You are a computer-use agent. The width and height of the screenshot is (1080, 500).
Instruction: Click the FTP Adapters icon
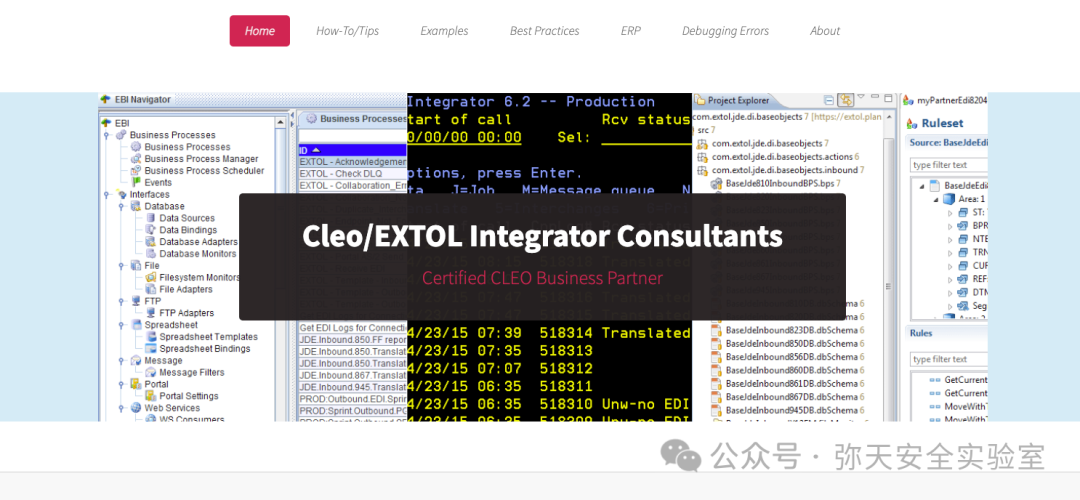point(151,313)
